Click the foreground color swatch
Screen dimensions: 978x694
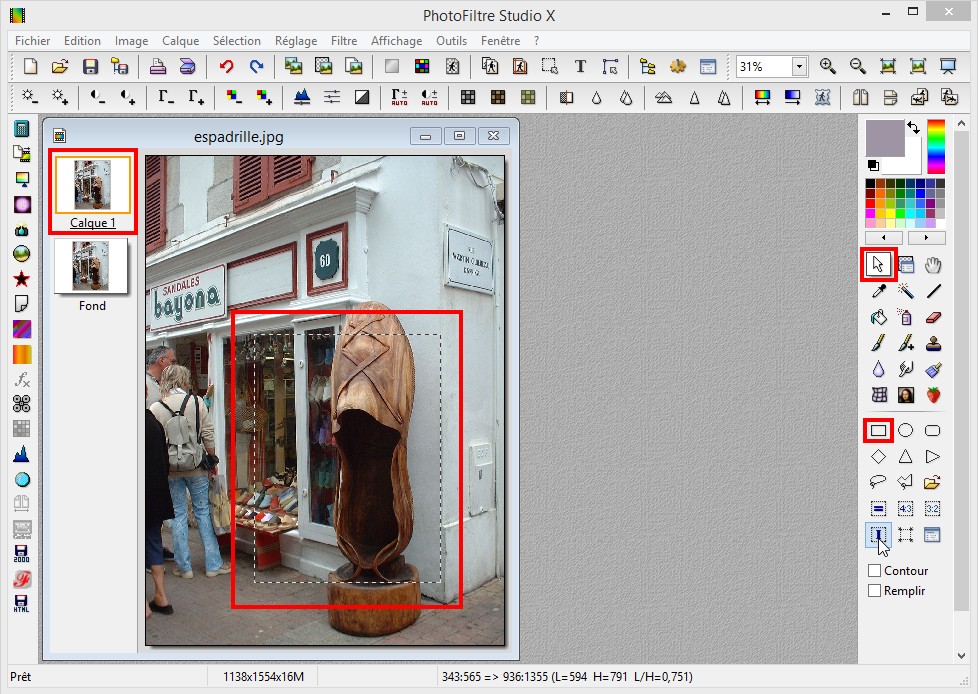(x=884, y=138)
